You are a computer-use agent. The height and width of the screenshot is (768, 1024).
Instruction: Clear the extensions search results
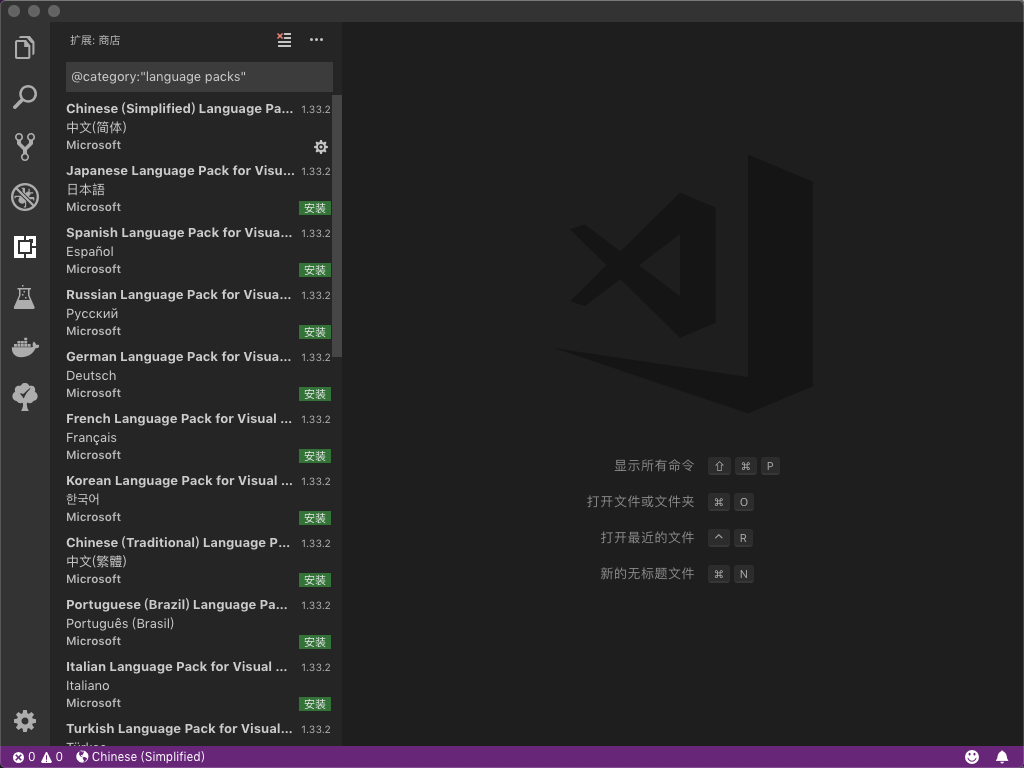coord(284,40)
